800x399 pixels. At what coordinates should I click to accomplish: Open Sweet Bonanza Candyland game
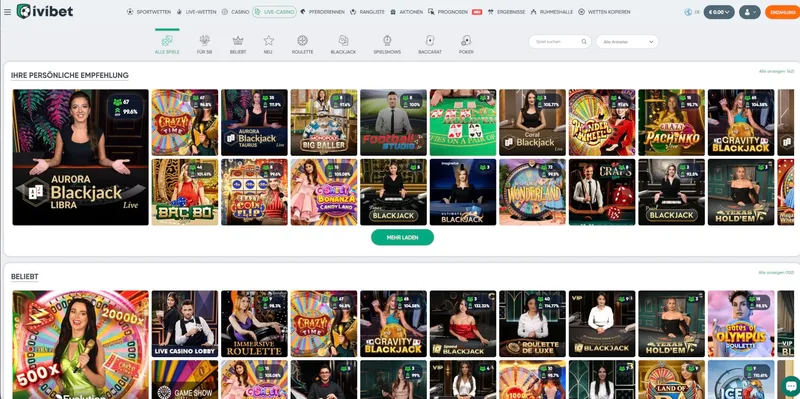(x=324, y=192)
